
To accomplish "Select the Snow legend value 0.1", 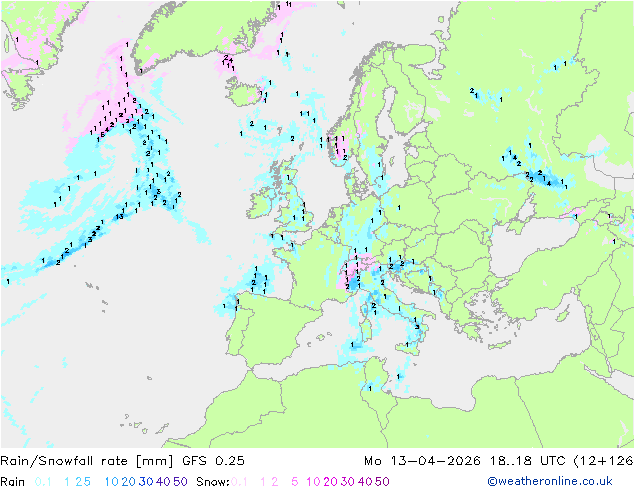I will coord(239,482).
